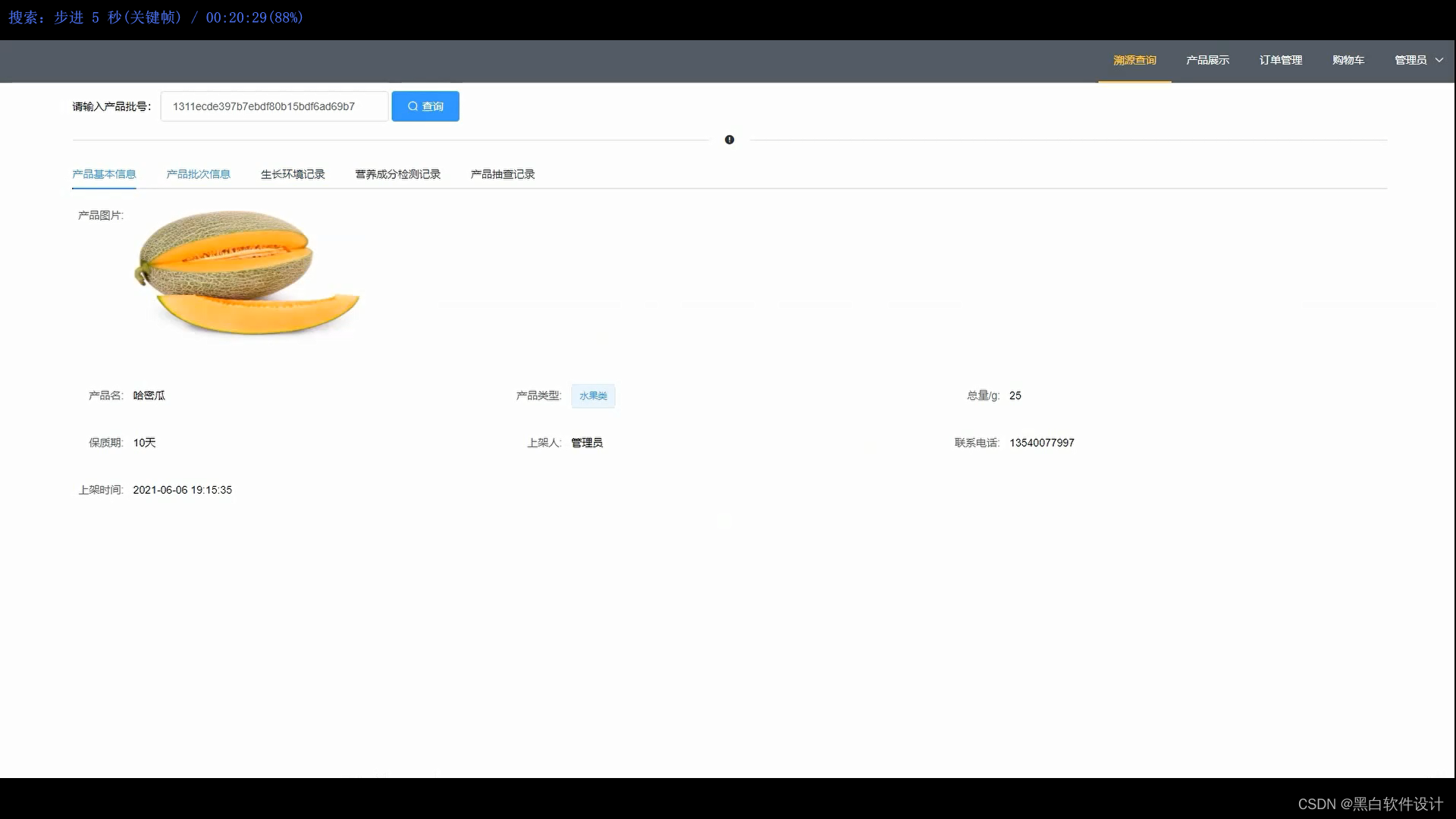The width and height of the screenshot is (1456, 819).
Task: Select the 产品基本信息 tab
Action: click(x=104, y=174)
